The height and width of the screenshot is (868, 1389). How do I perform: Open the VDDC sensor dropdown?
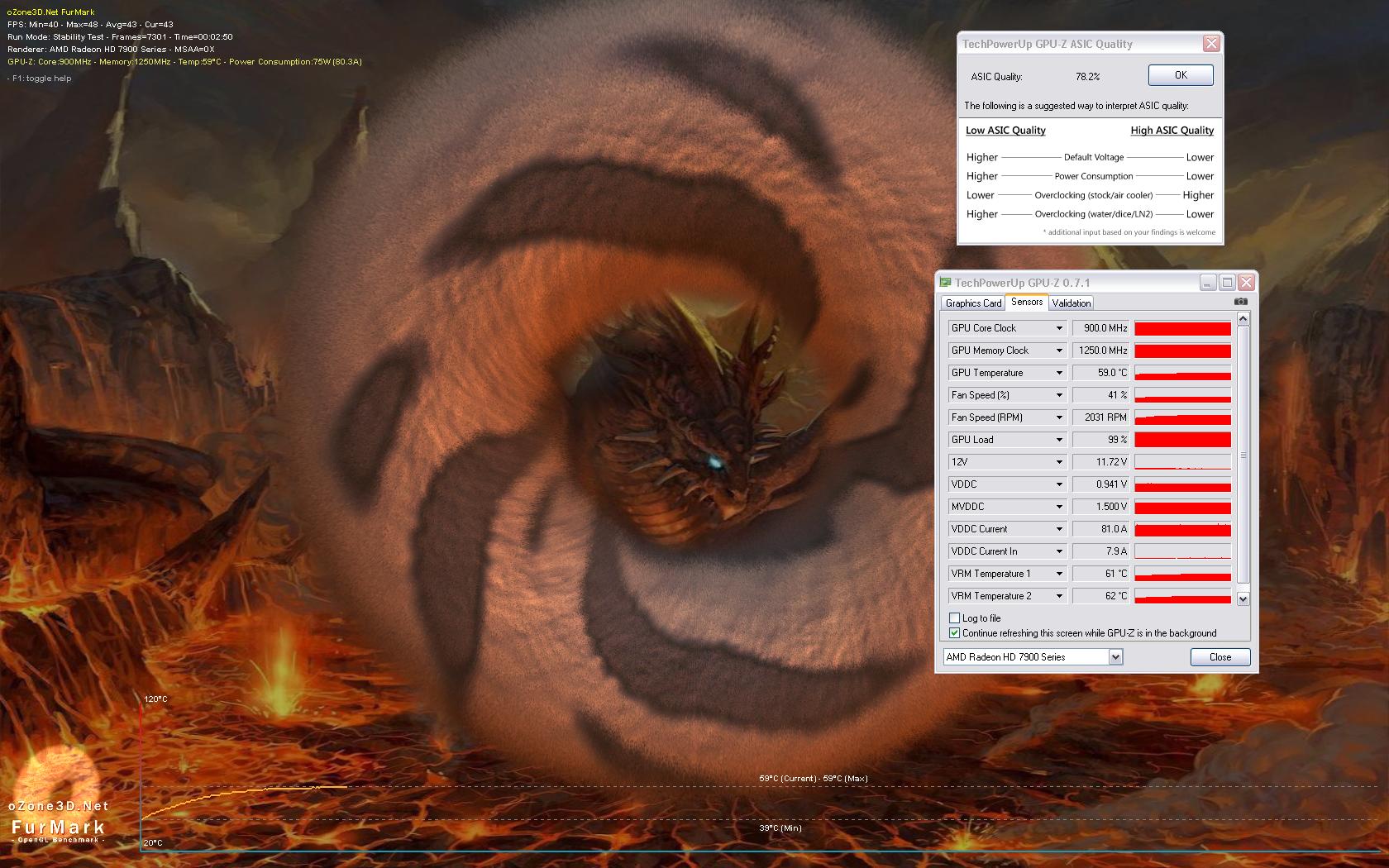click(x=1059, y=484)
